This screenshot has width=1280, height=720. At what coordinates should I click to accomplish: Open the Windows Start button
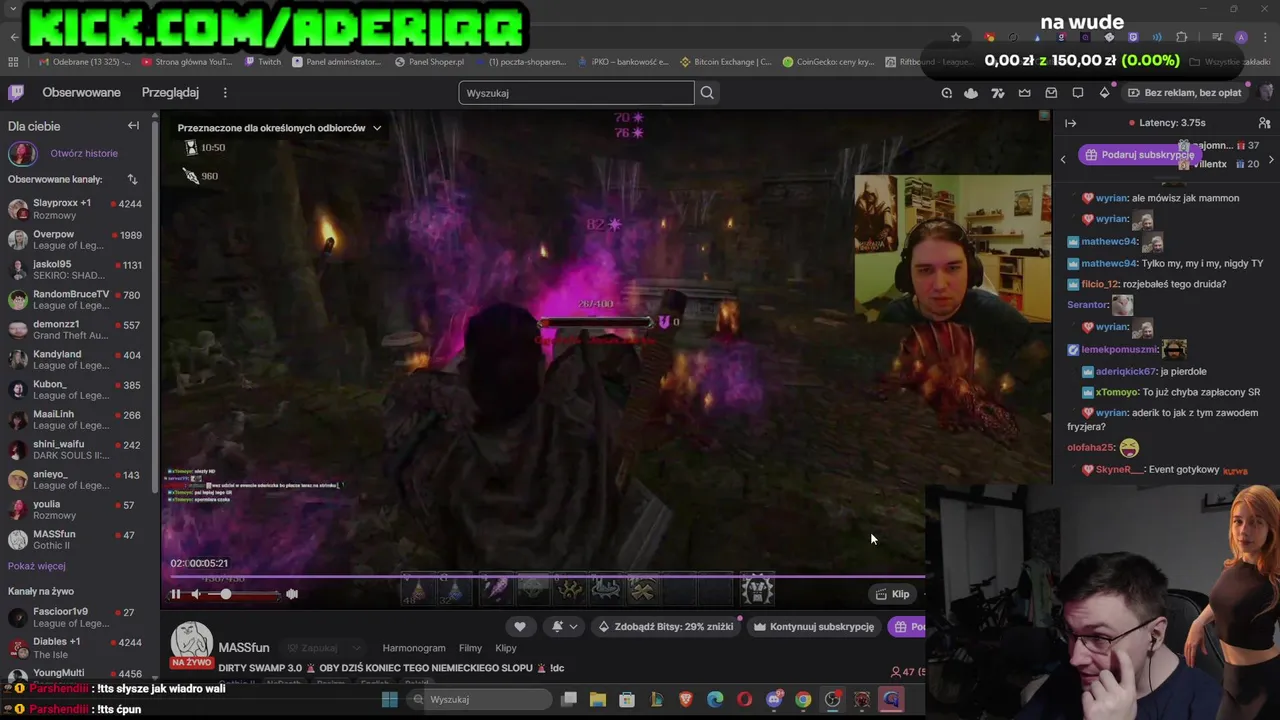coord(390,699)
